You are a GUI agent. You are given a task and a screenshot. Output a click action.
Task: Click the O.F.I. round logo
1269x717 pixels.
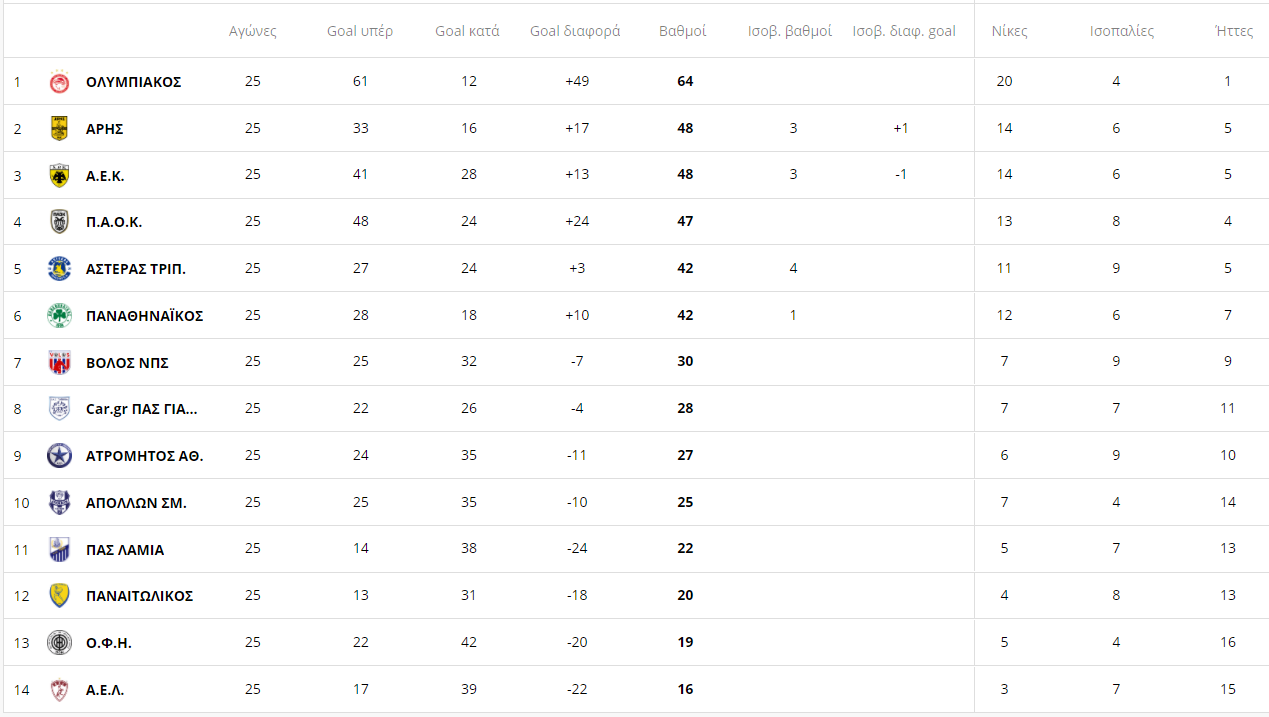[60, 643]
